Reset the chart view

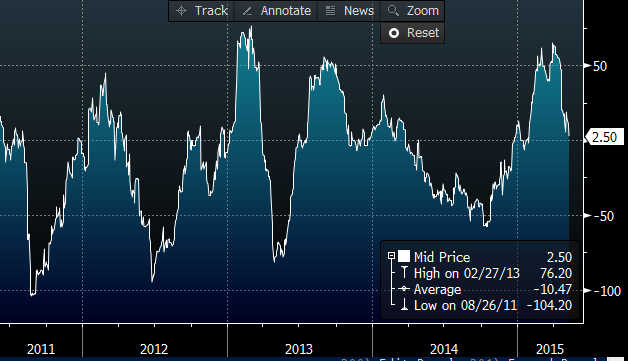tap(413, 33)
